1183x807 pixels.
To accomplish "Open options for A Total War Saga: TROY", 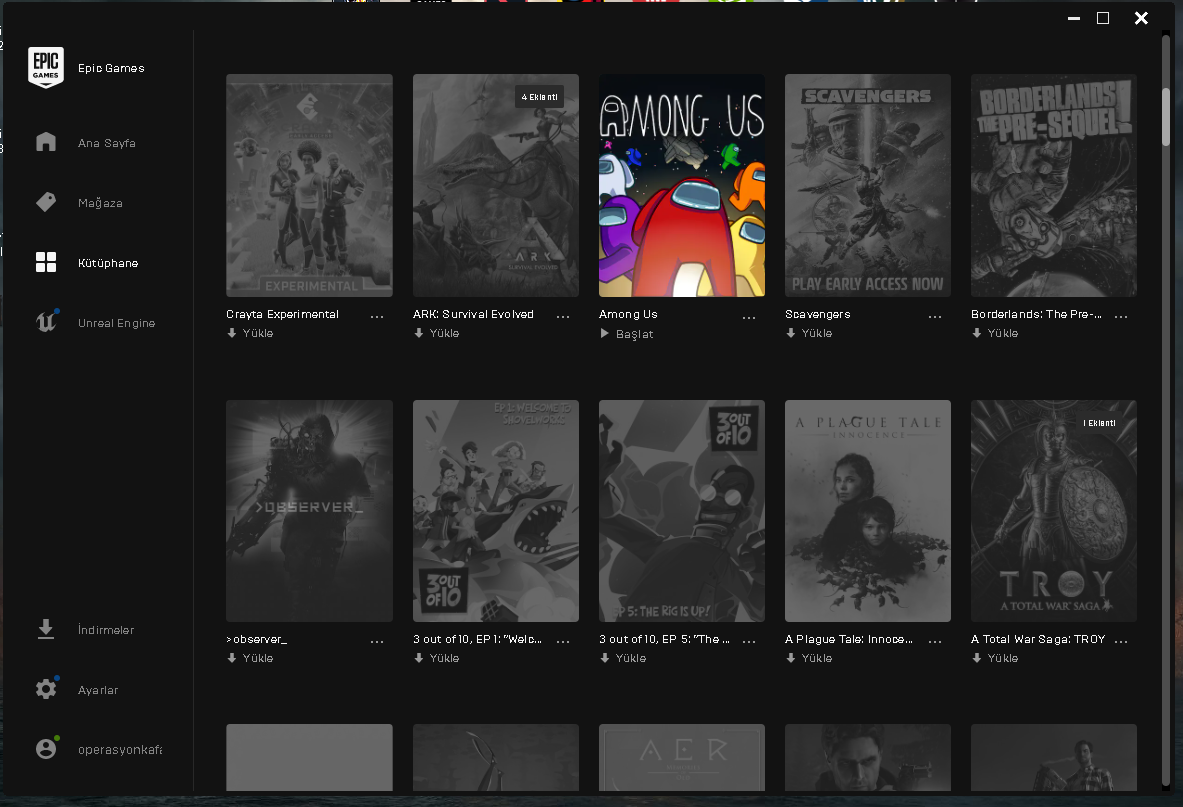I will 1121,642.
